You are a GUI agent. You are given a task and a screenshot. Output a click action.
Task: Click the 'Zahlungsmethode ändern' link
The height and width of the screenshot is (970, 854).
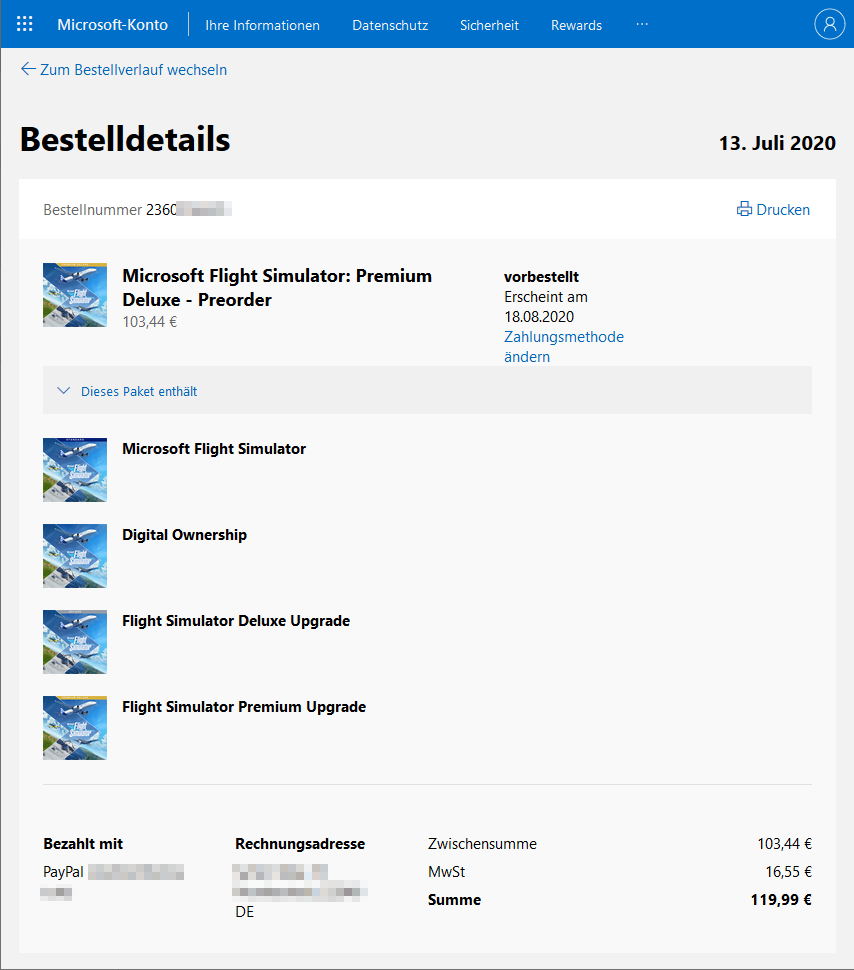[x=563, y=346]
